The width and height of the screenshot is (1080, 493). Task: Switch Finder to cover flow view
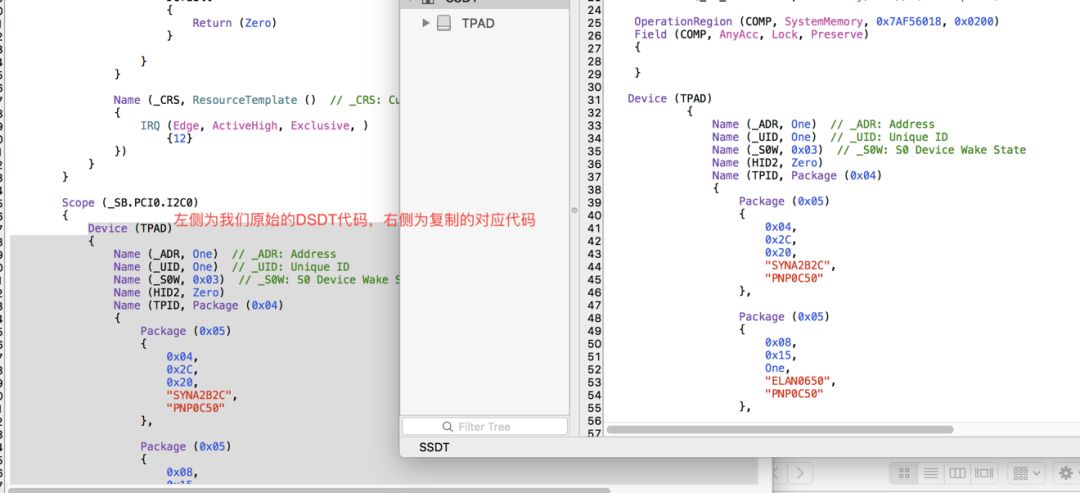tap(985, 472)
